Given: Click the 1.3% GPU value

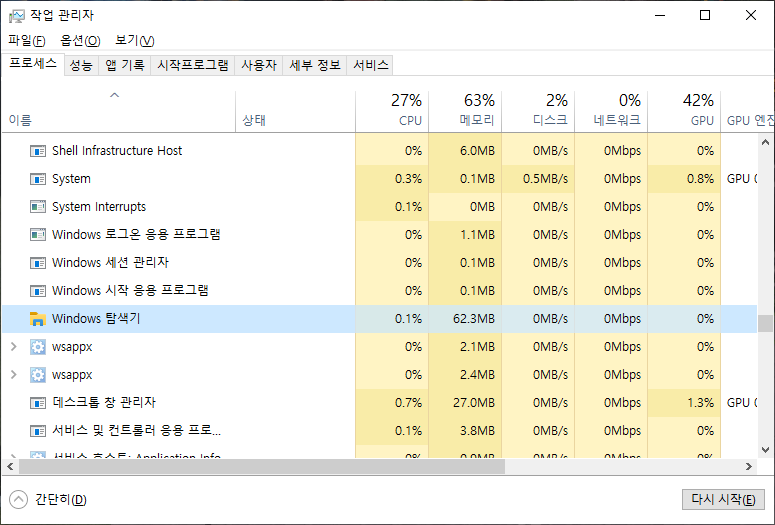Looking at the screenshot, I should tap(700, 403).
